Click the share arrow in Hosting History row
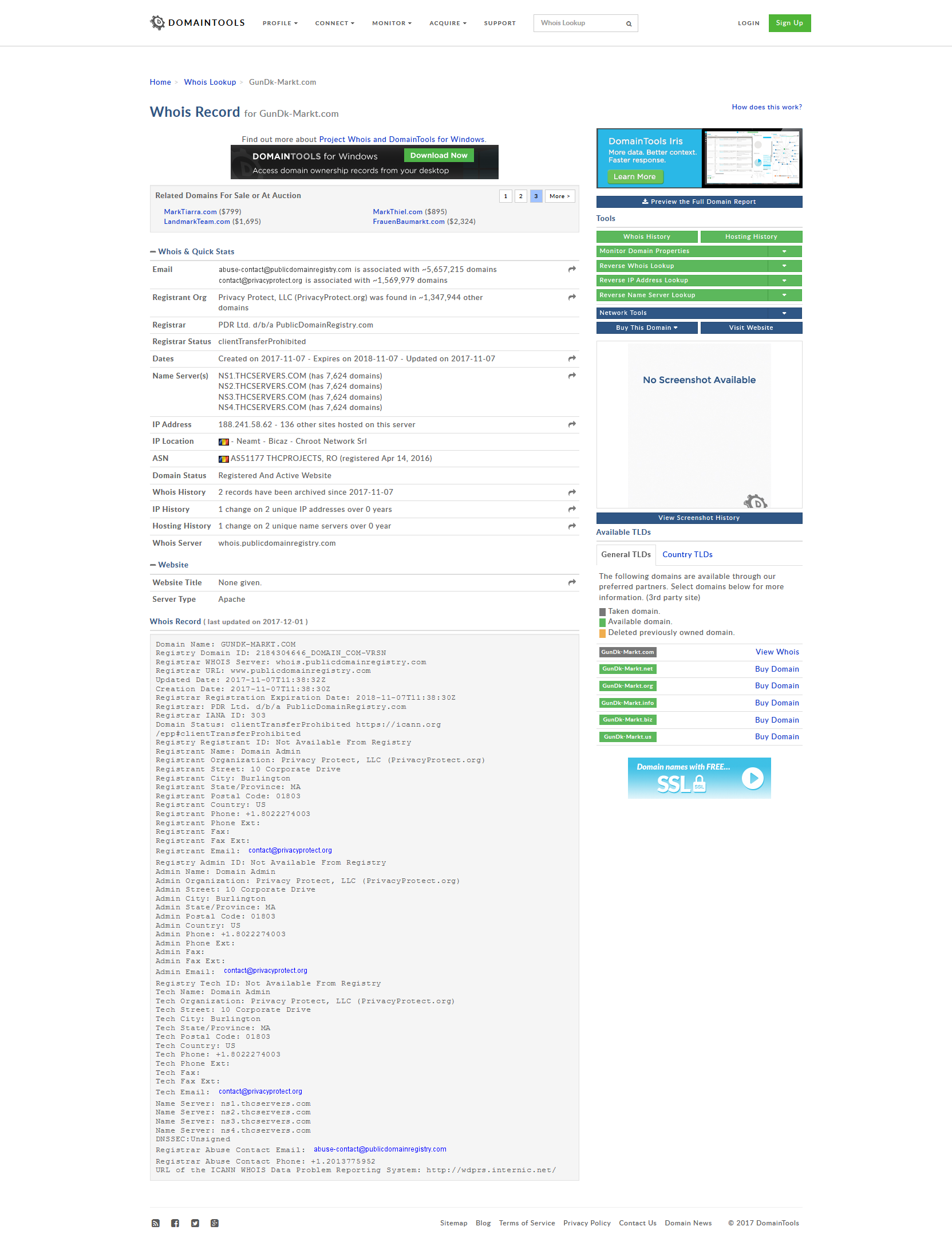Screen dimensions: 952x1238 tap(571, 526)
